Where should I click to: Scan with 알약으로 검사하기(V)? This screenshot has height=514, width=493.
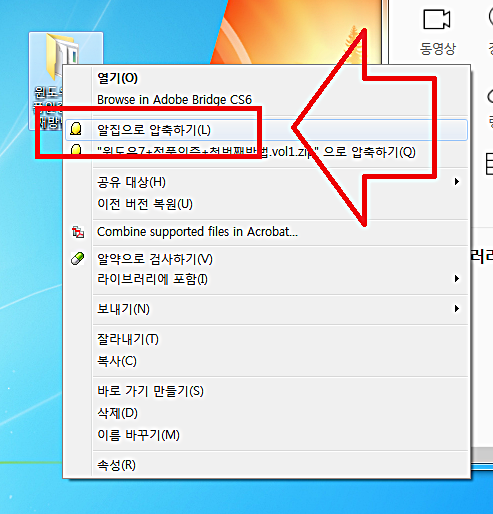pos(266,259)
